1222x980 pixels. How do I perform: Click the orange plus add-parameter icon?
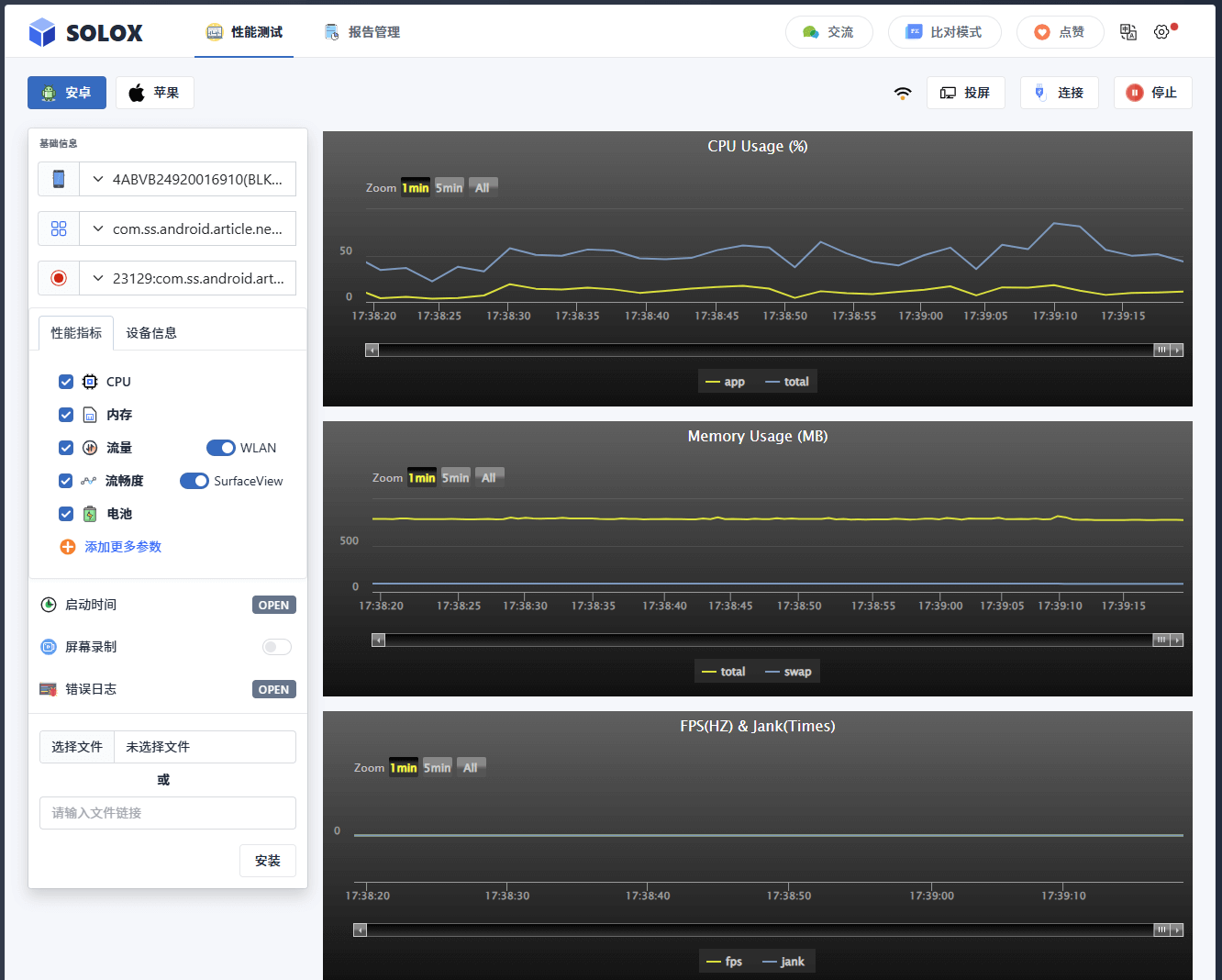[68, 547]
